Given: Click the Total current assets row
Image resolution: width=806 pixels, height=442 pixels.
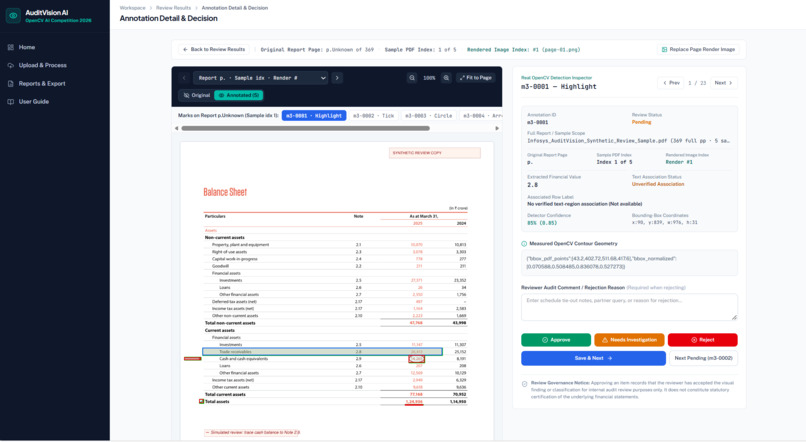Looking at the screenshot, I should coord(335,394).
